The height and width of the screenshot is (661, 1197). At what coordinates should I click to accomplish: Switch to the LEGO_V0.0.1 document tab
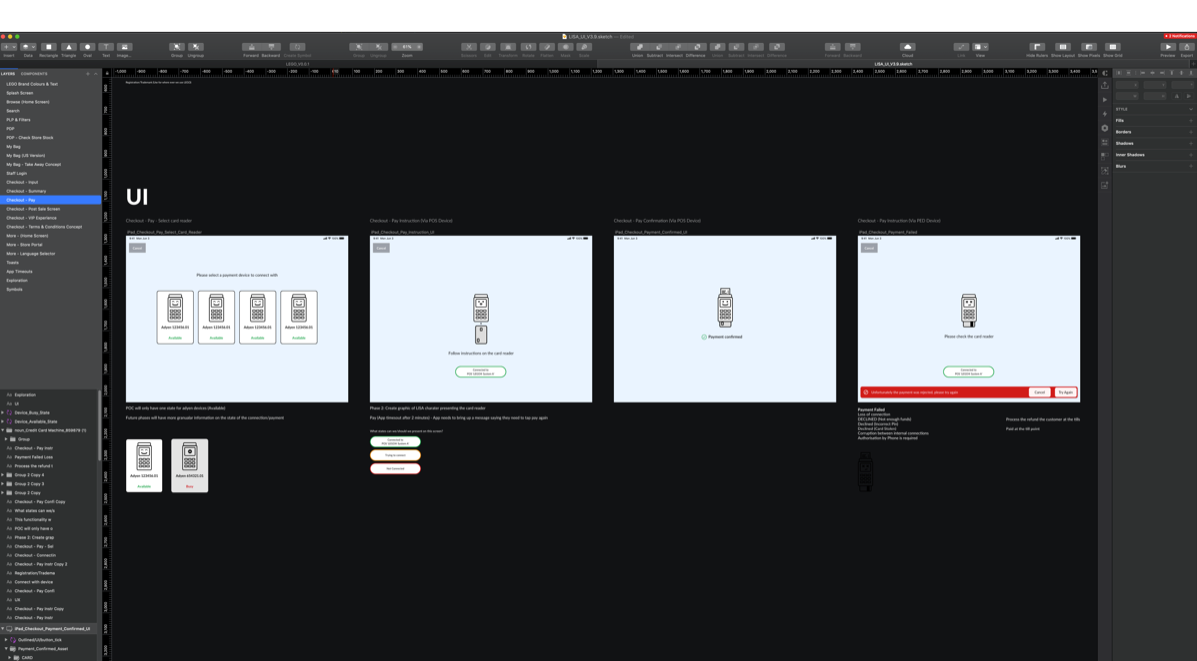tap(298, 64)
